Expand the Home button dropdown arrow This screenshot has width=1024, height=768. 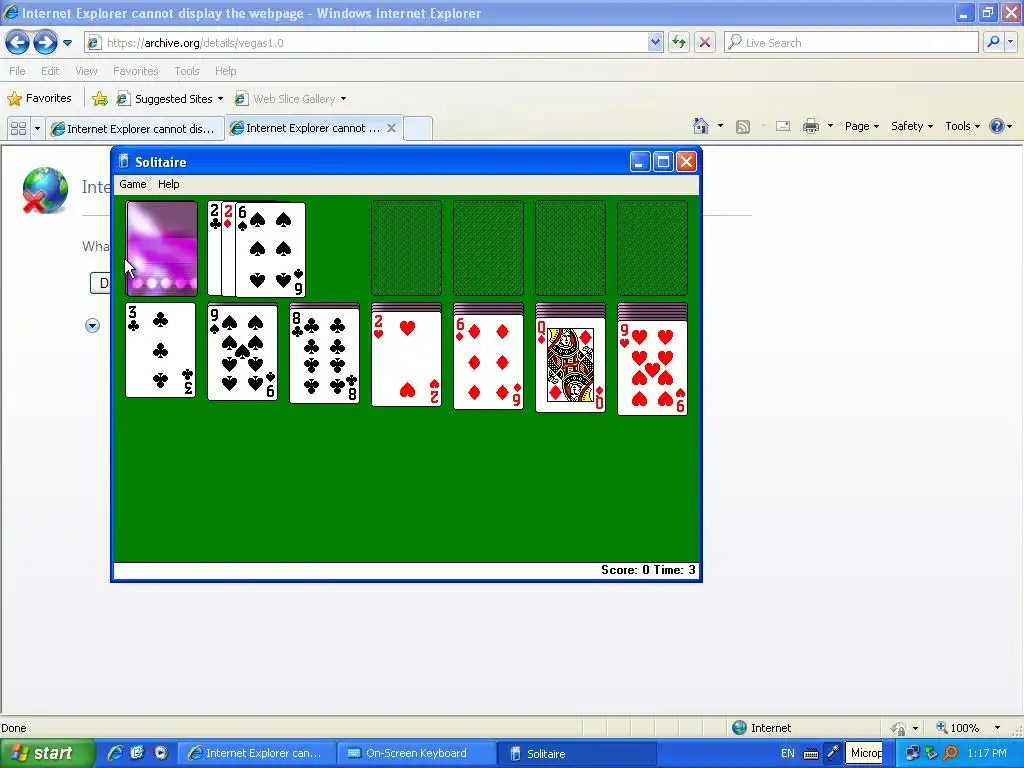(720, 126)
